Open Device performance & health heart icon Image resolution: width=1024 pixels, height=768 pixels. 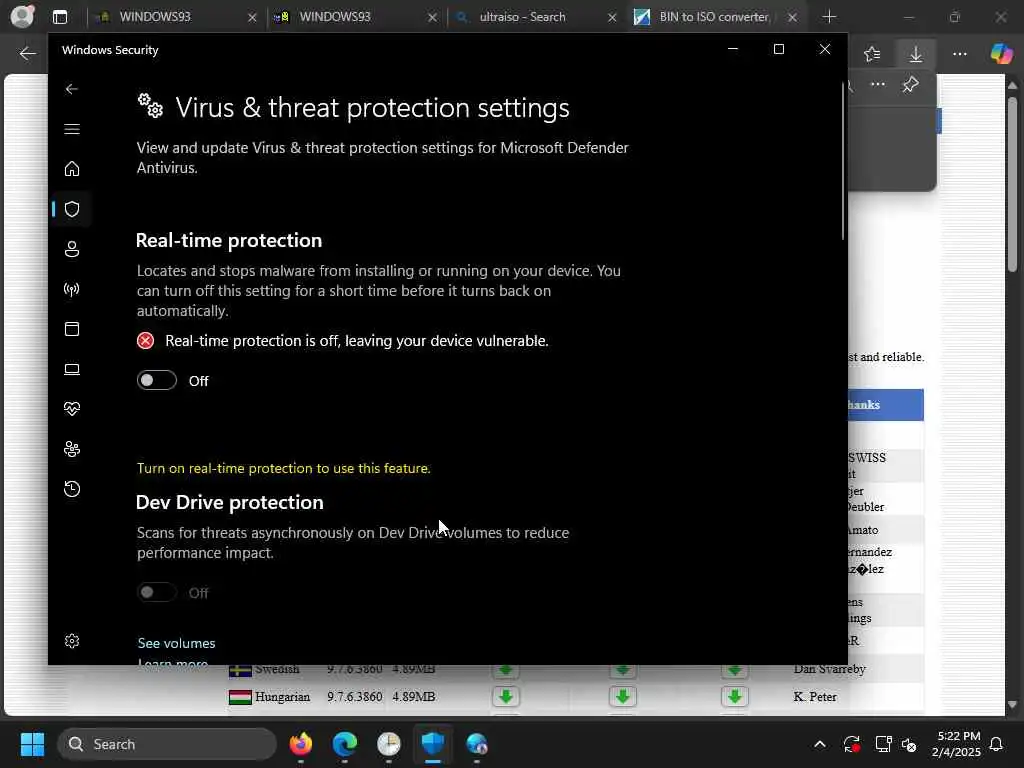pyautogui.click(x=72, y=409)
